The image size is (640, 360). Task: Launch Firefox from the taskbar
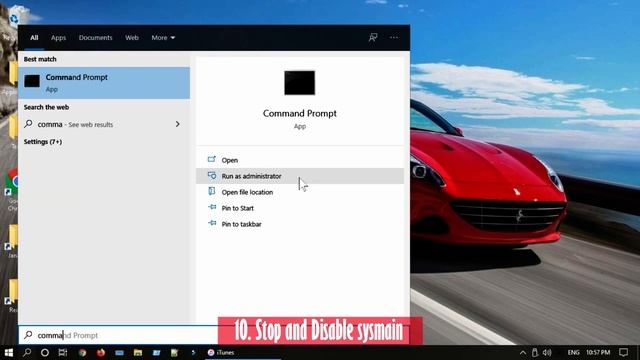pyautogui.click(x=101, y=352)
